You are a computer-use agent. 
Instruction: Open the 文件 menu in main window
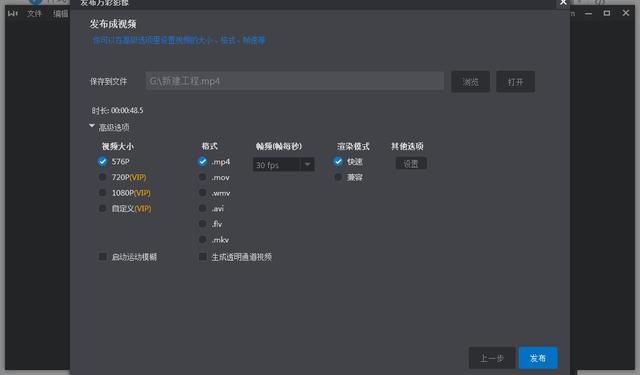pyautogui.click(x=34, y=13)
